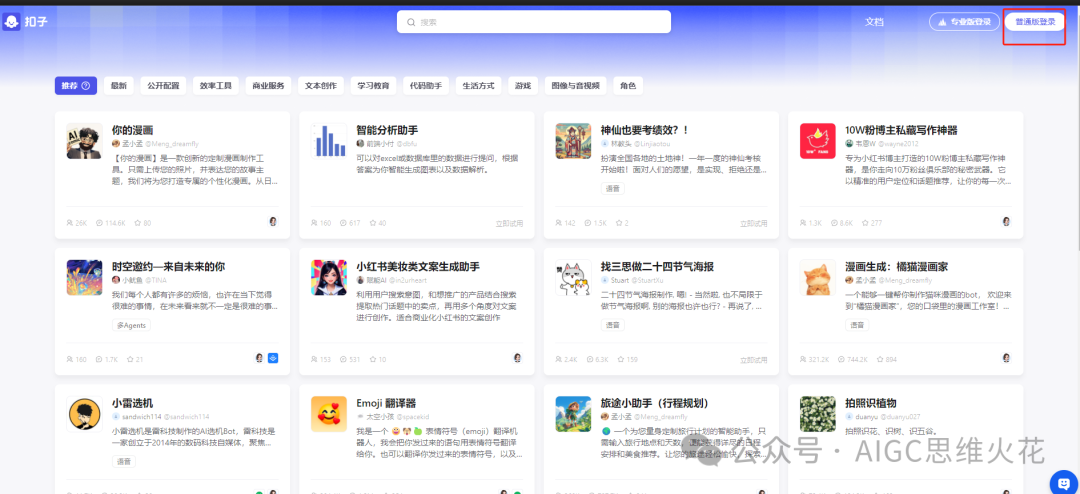The height and width of the screenshot is (494, 1080).
Task: Click author @duanyu027 on 拍照识植物 card
Action: point(900,417)
